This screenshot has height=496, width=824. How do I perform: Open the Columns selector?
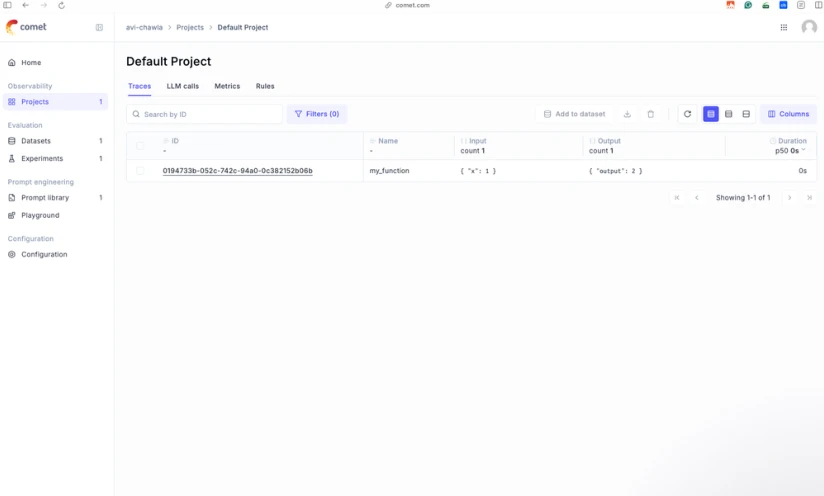point(788,114)
